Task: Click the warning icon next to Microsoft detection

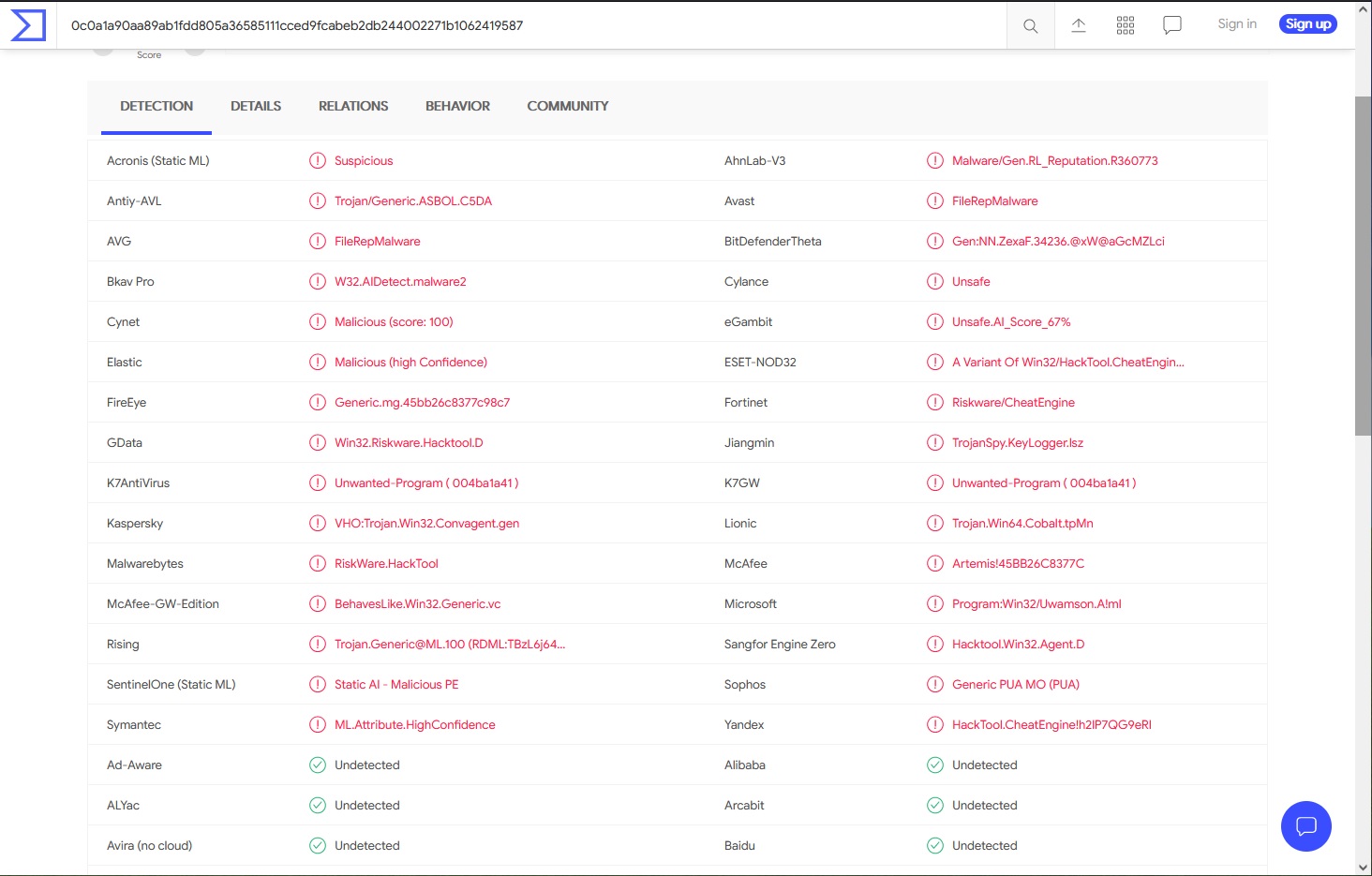Action: coord(934,603)
